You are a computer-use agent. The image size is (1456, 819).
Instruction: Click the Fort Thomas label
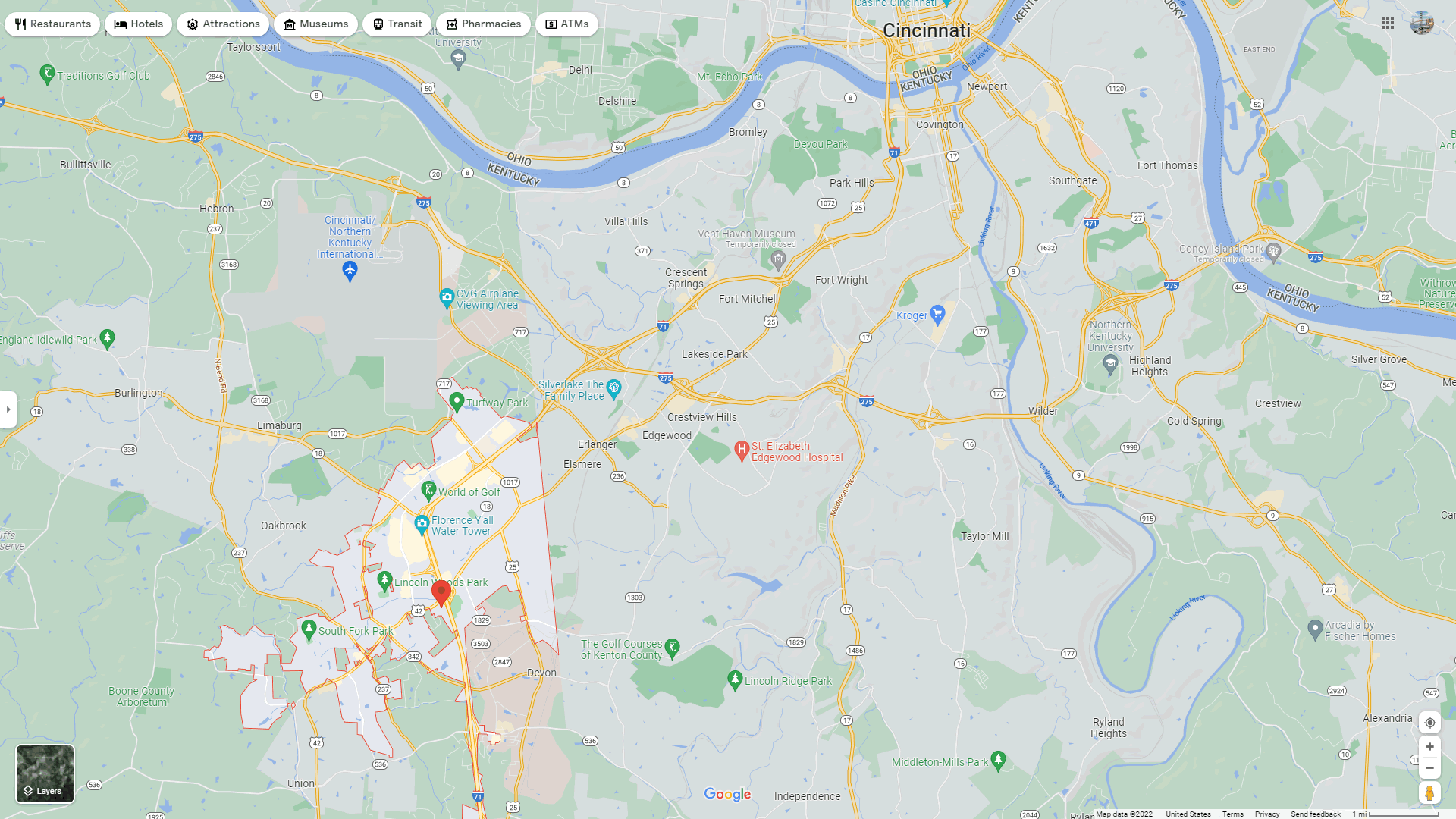click(1168, 165)
